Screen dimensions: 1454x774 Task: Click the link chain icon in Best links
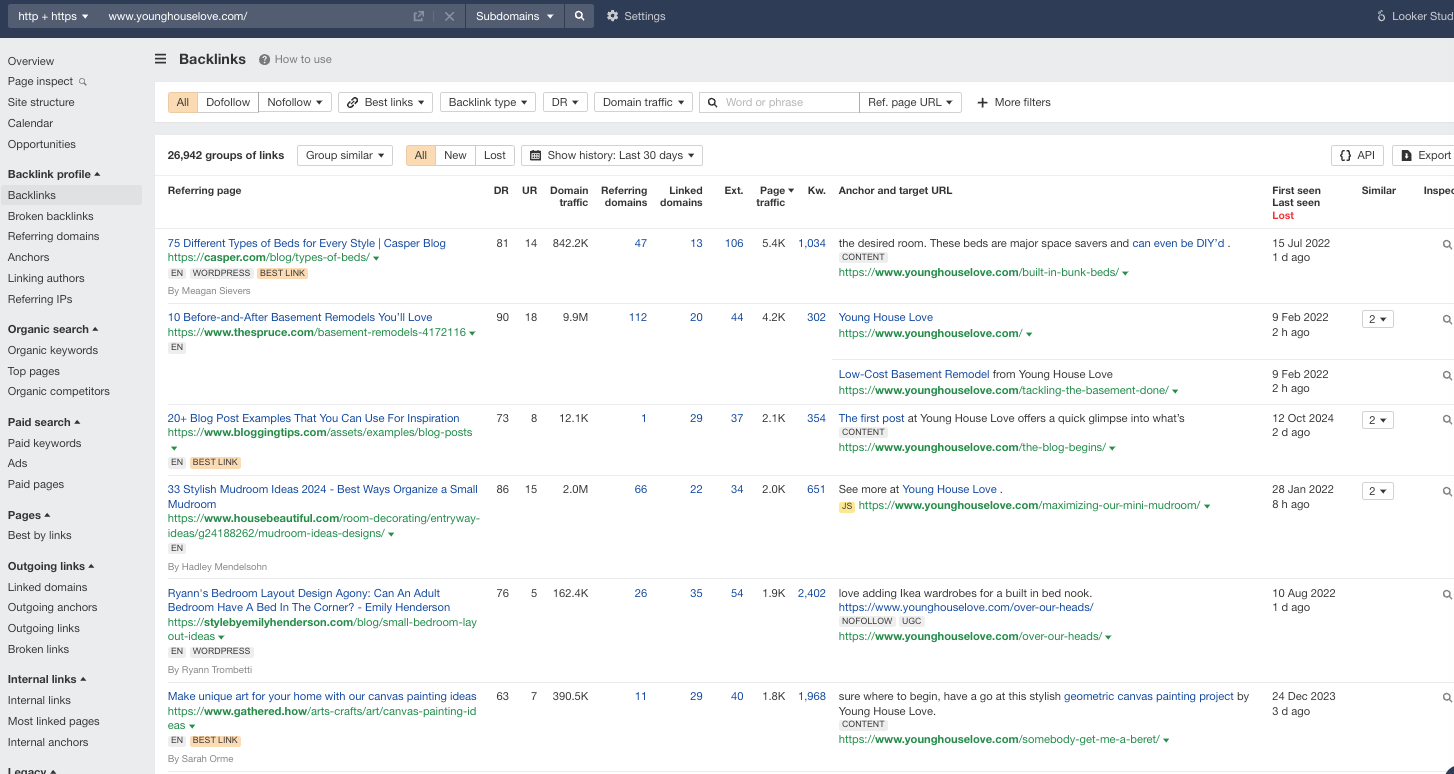(x=352, y=102)
